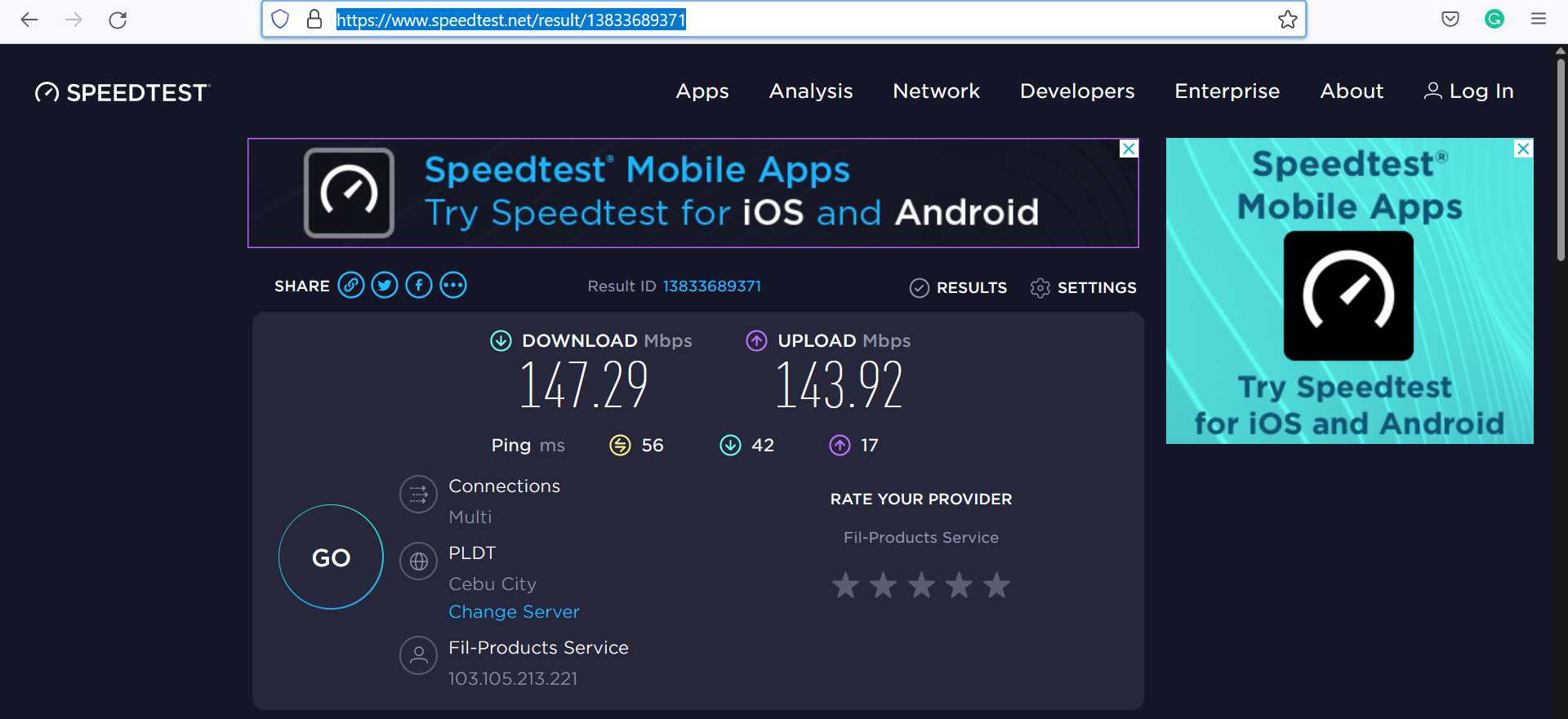The height and width of the screenshot is (719, 1568).
Task: Click the sidebar Speedtest Mobile Apps ad
Action: tap(1349, 291)
